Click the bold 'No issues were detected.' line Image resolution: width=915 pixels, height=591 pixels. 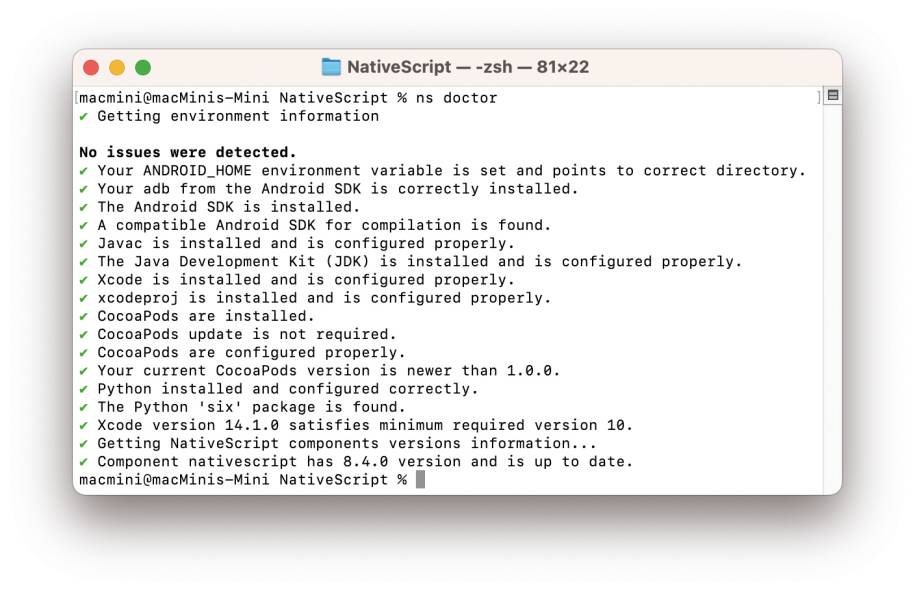188,152
